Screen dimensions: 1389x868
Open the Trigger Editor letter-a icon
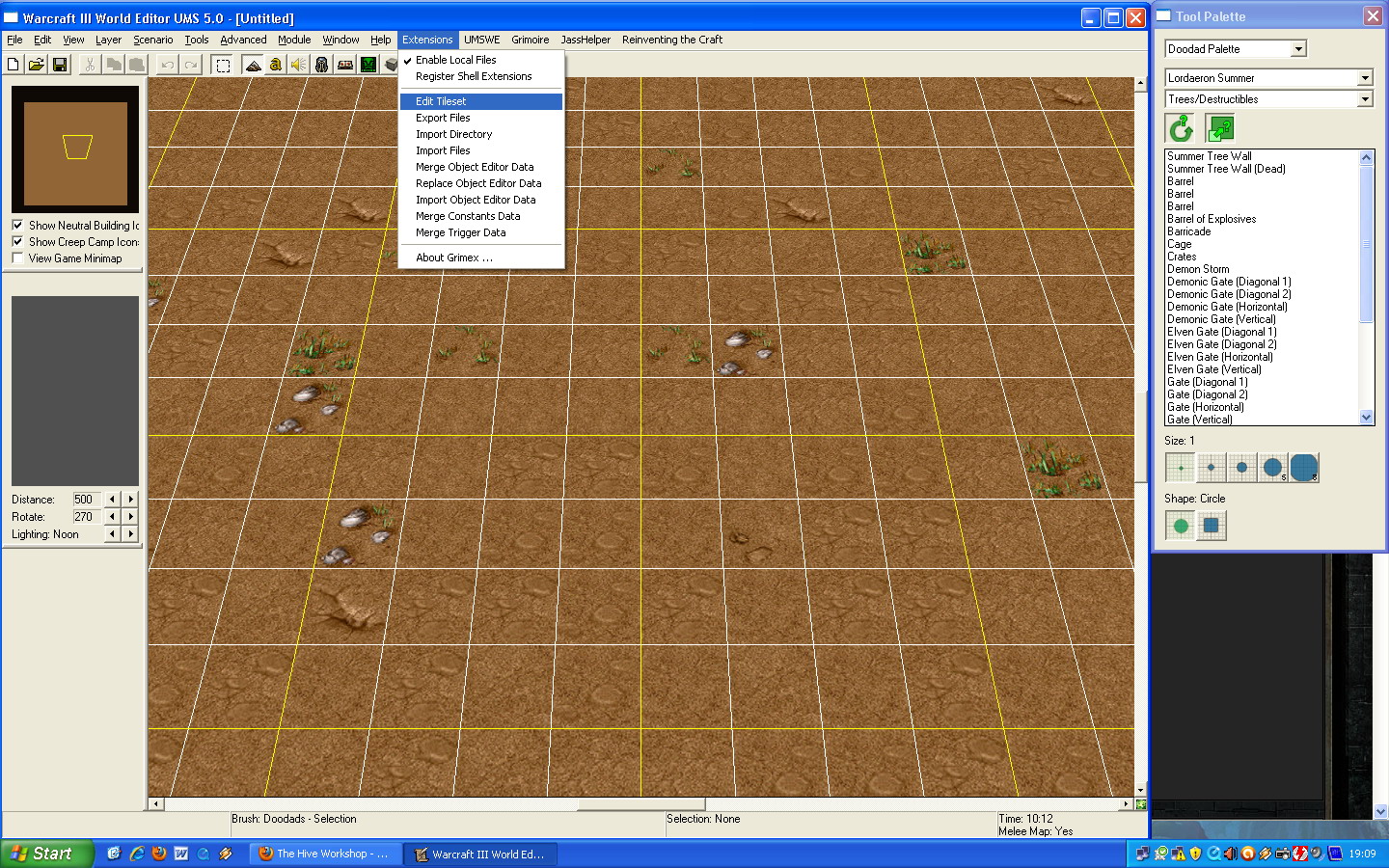click(276, 65)
